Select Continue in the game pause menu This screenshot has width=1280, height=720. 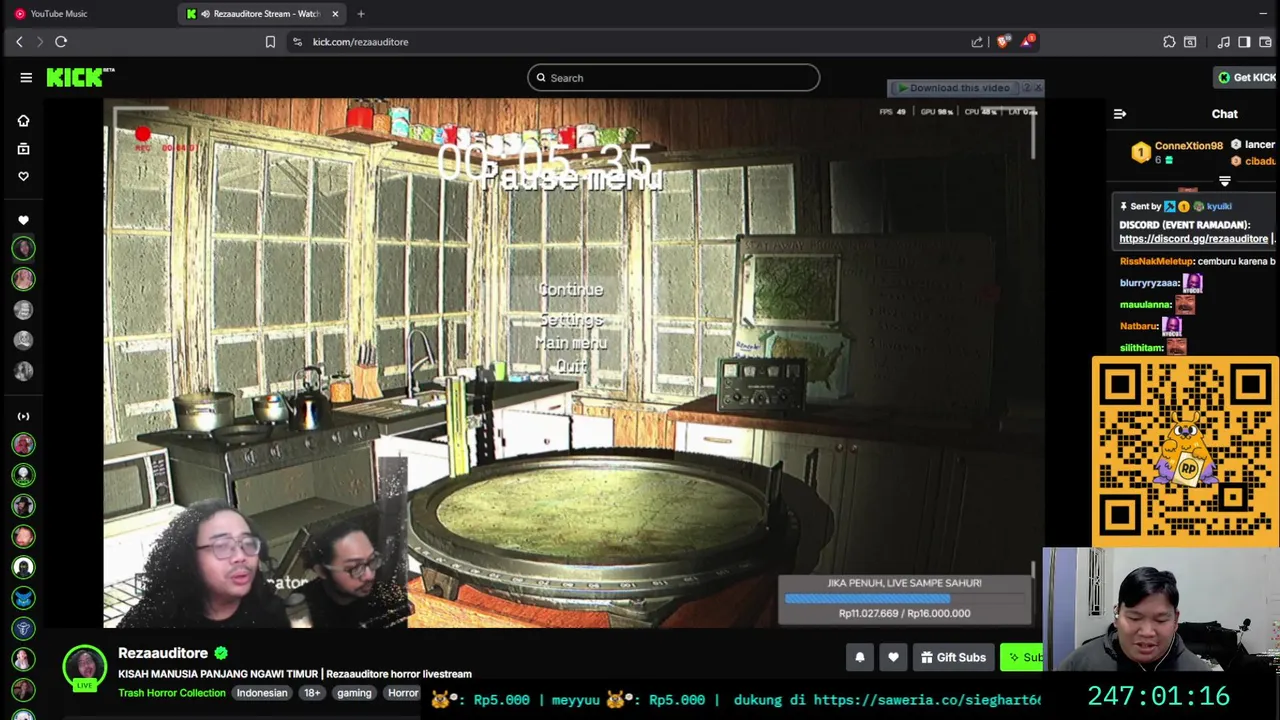point(570,289)
